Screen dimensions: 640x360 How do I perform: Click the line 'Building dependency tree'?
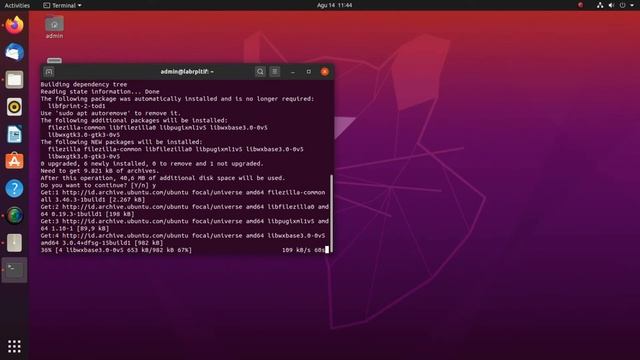click(84, 84)
